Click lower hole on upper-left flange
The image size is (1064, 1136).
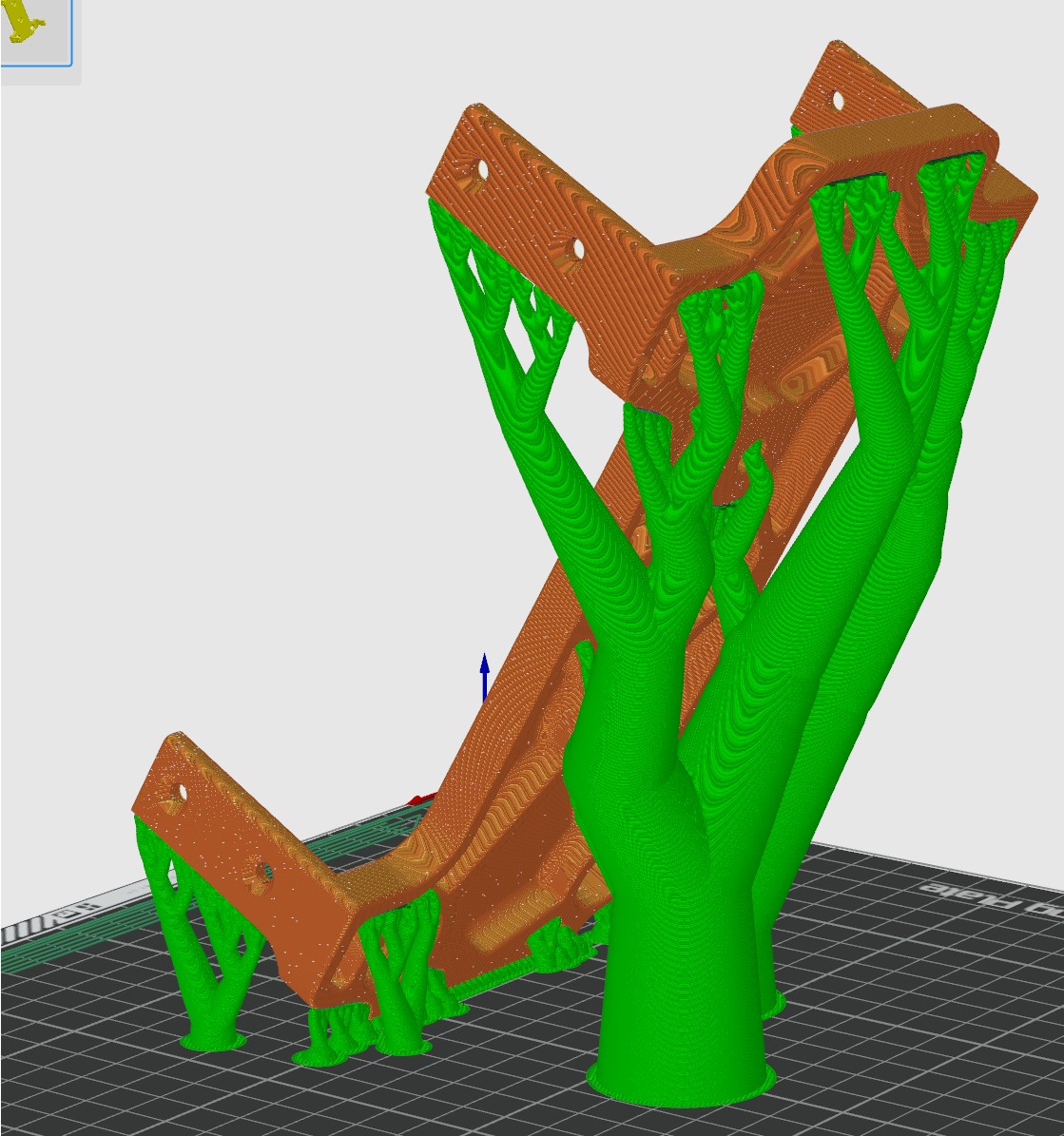click(574, 249)
